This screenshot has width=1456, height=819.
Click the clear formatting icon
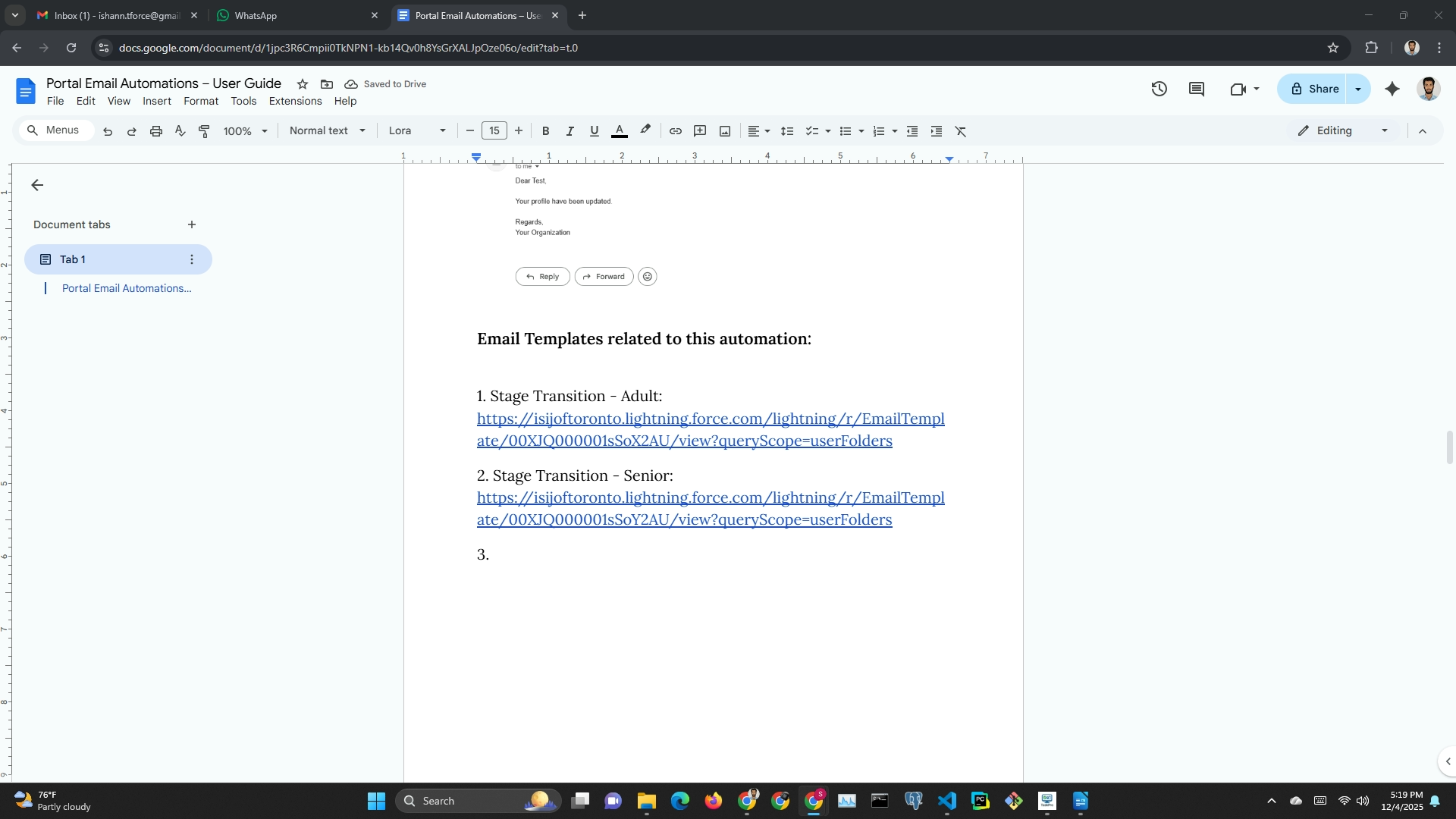[x=961, y=131]
